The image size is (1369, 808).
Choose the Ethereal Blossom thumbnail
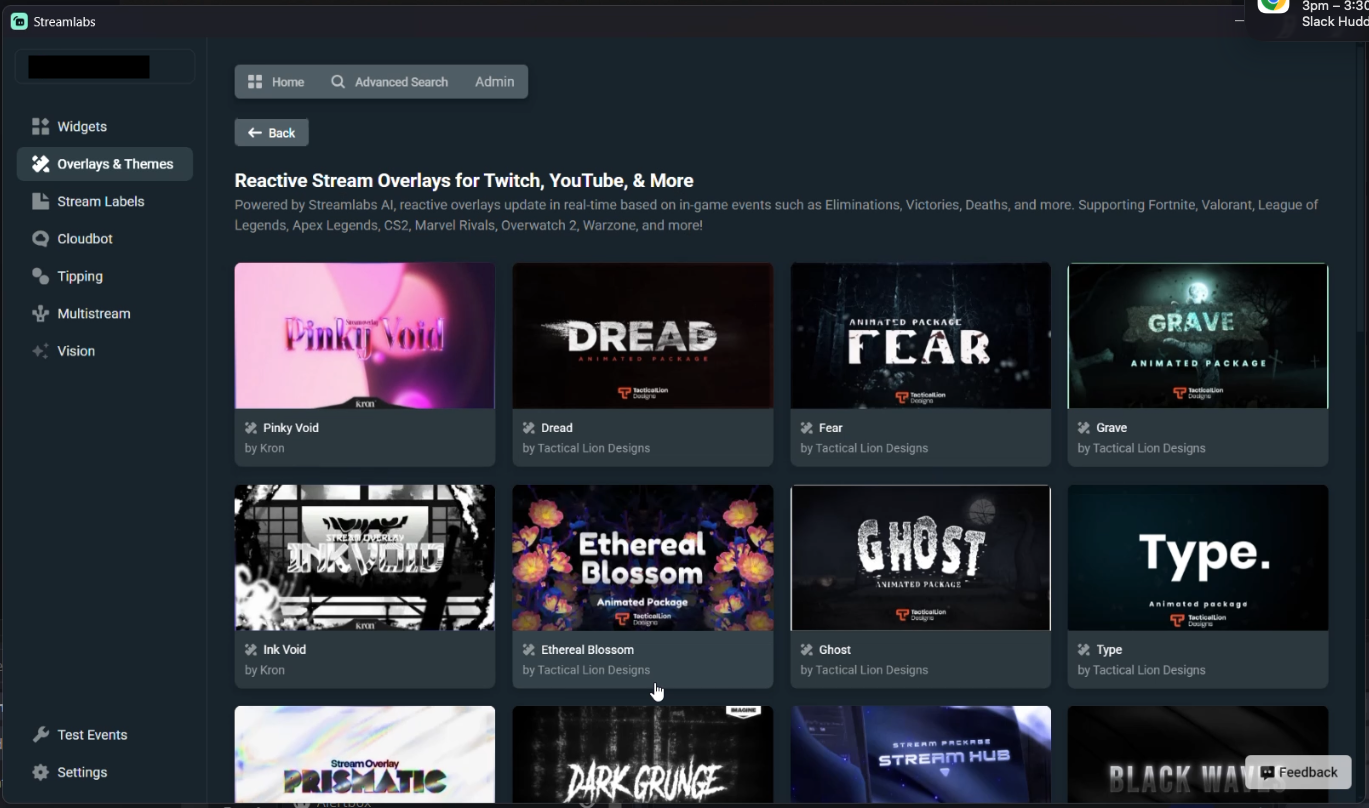tap(643, 558)
